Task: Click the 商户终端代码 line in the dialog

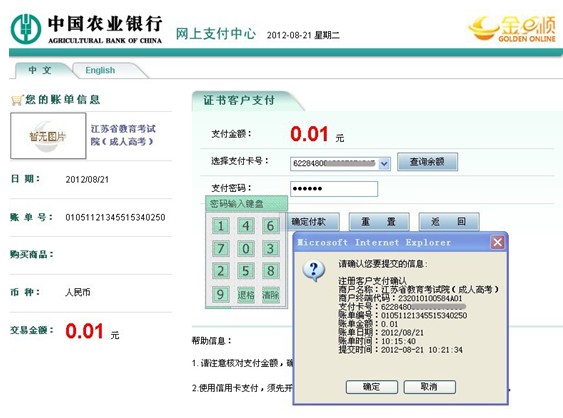Action: coord(400,298)
